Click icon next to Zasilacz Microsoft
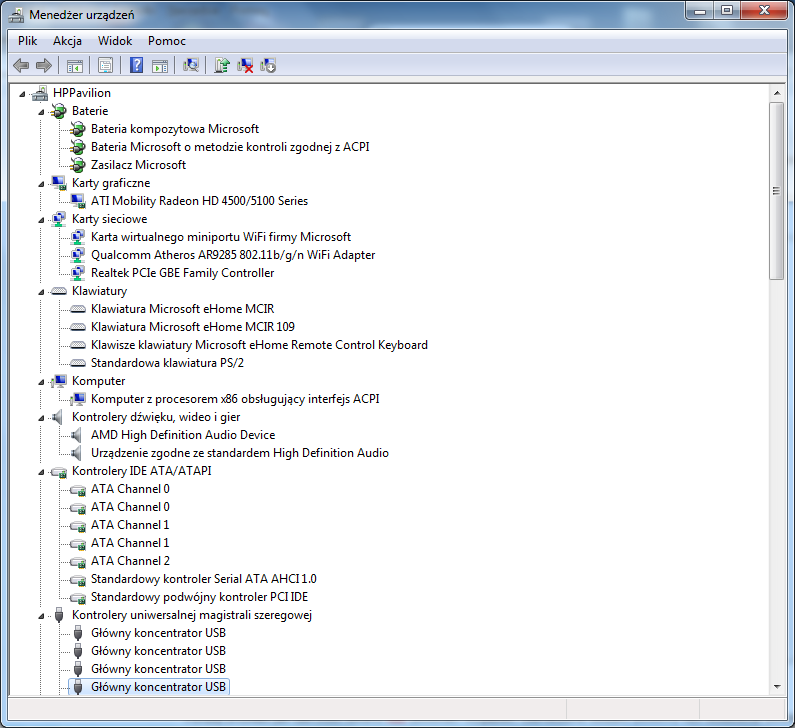The width and height of the screenshot is (795, 728). (x=78, y=165)
